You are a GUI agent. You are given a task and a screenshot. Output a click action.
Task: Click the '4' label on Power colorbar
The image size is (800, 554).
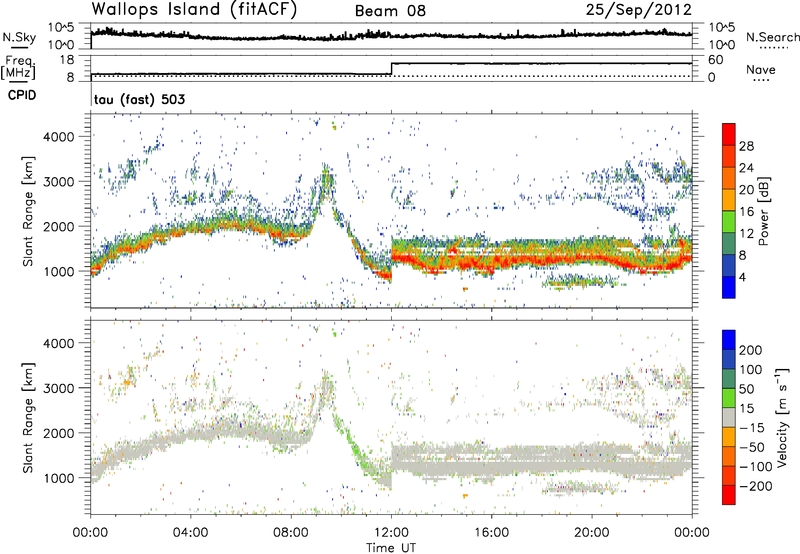pos(742,277)
